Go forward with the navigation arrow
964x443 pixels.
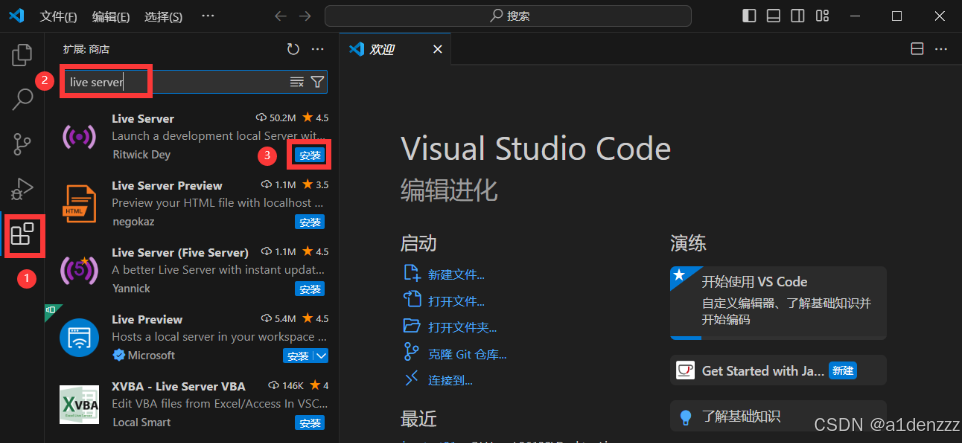(305, 16)
